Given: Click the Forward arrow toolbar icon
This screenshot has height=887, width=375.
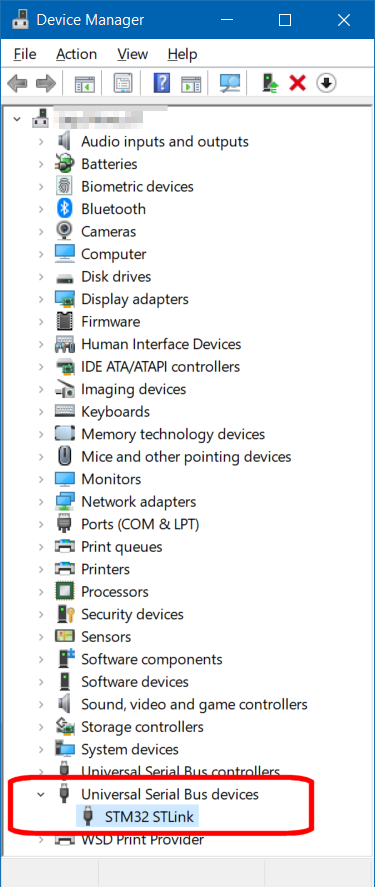Looking at the screenshot, I should 46,84.
